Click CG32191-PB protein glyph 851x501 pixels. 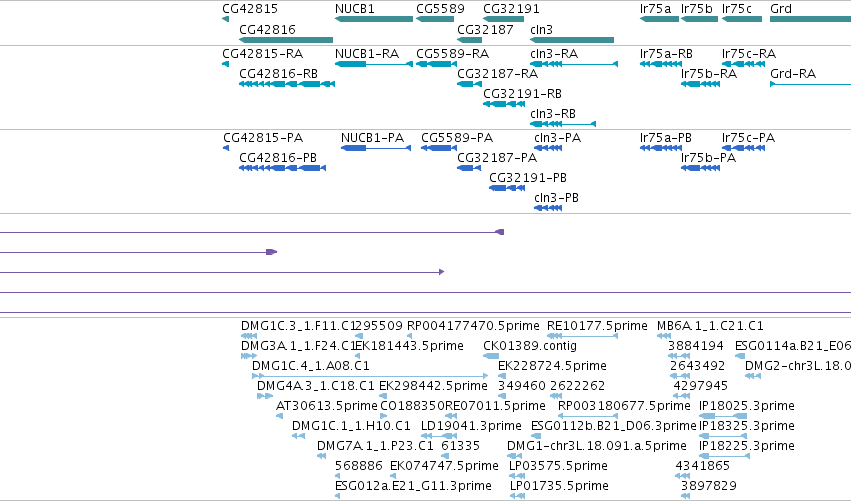point(507,188)
